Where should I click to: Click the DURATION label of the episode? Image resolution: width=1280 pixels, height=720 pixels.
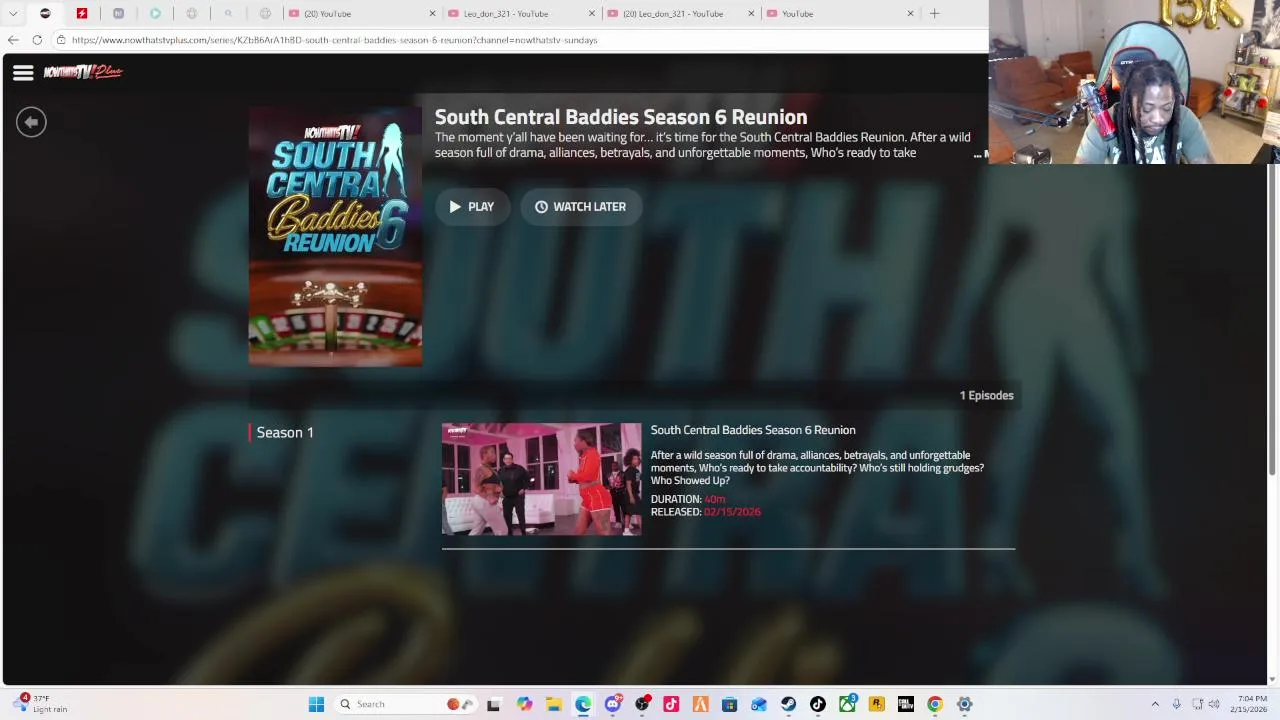coord(676,499)
